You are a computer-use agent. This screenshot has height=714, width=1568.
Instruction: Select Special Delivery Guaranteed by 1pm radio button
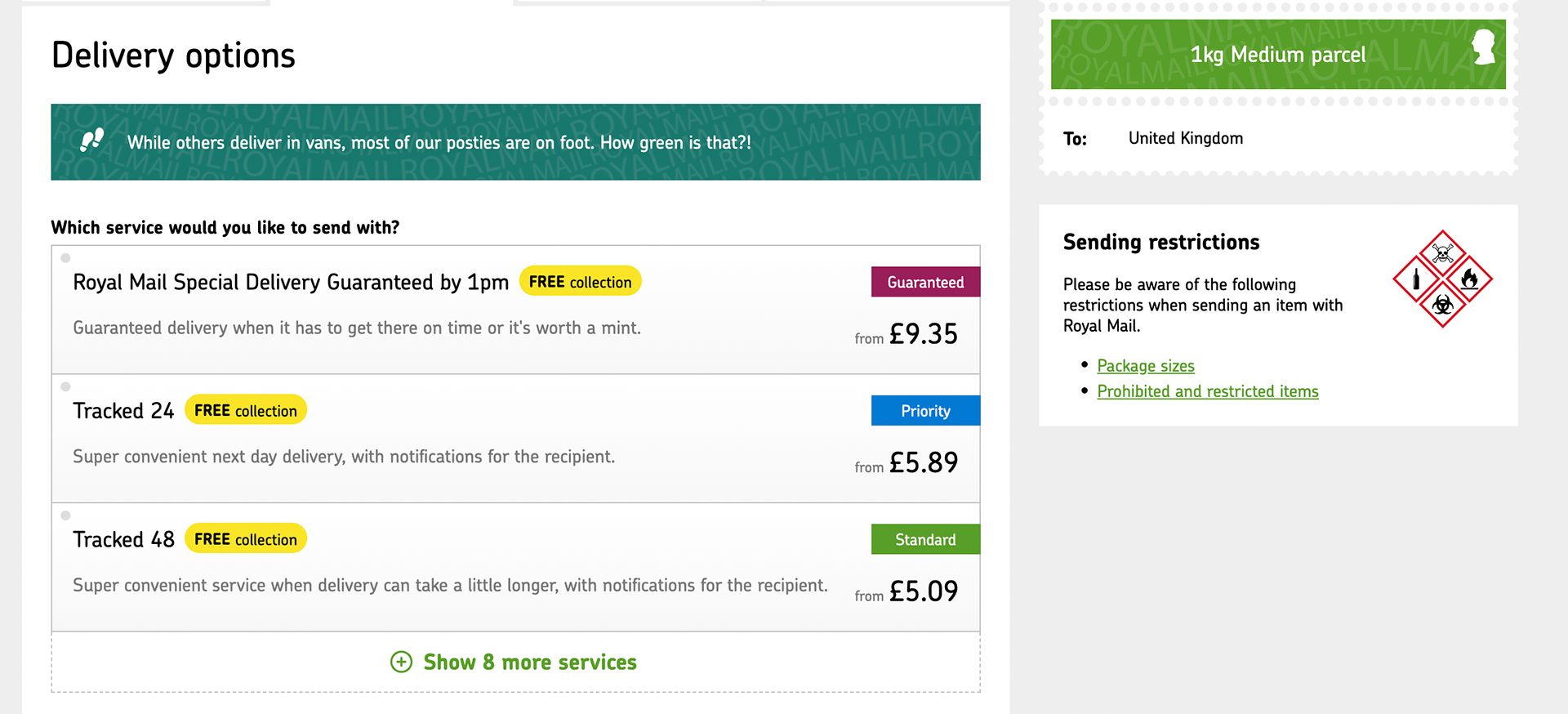pos(65,258)
